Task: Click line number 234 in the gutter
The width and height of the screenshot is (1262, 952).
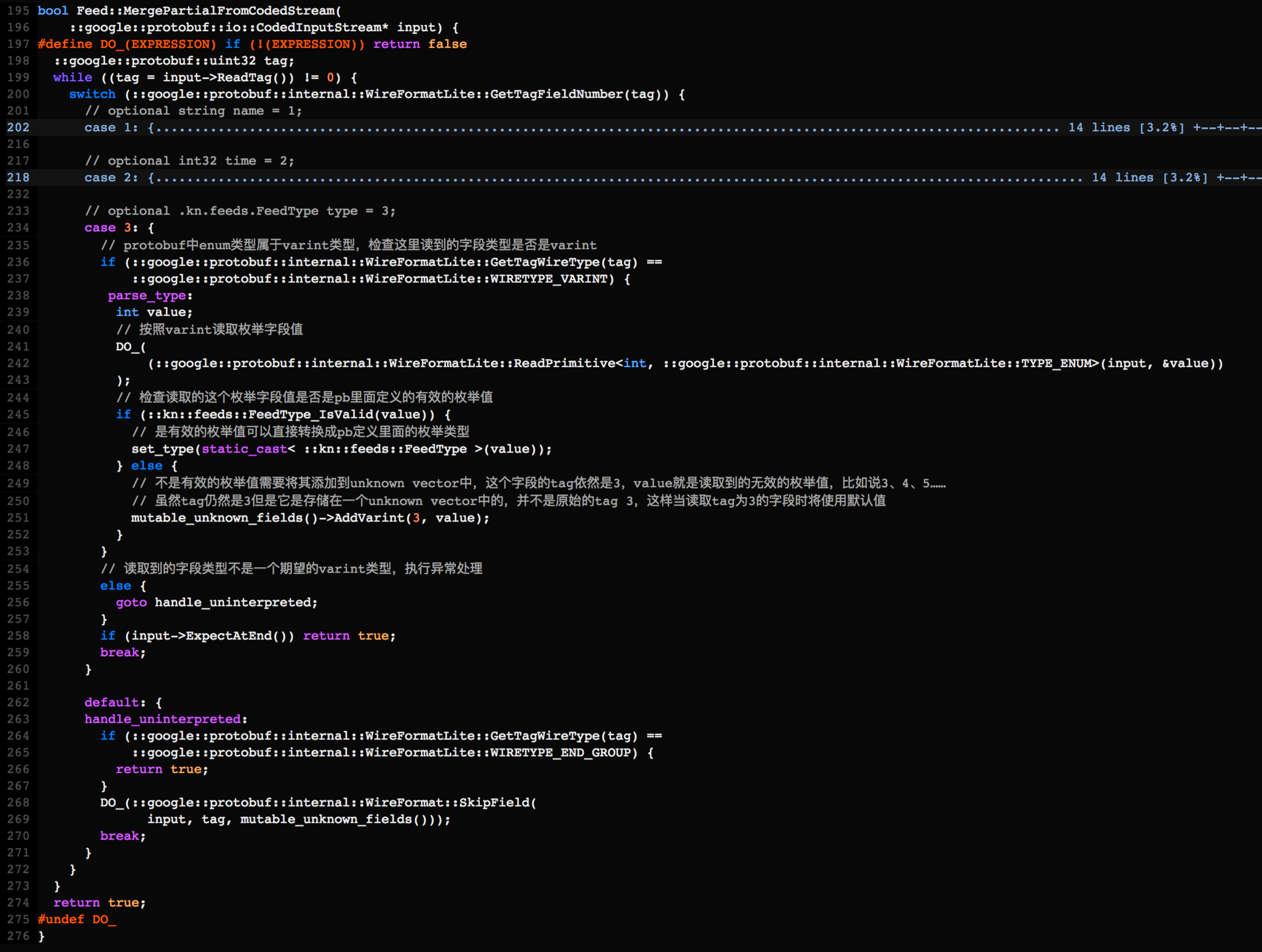Action: point(18,228)
